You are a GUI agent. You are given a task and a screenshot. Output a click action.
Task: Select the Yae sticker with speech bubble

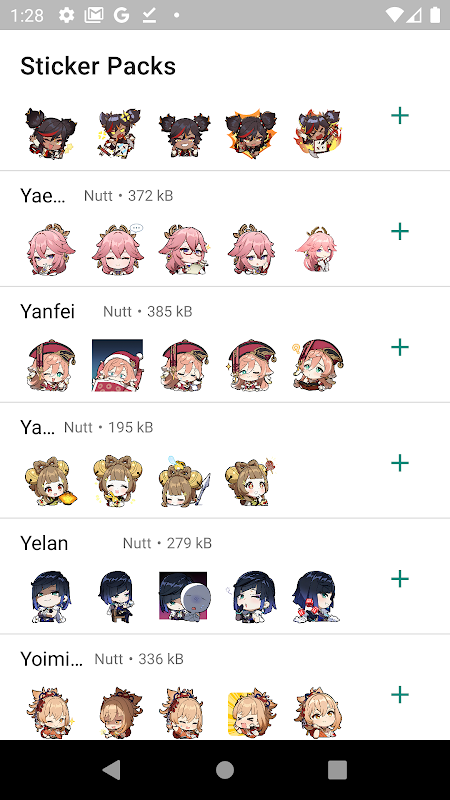coord(117,249)
